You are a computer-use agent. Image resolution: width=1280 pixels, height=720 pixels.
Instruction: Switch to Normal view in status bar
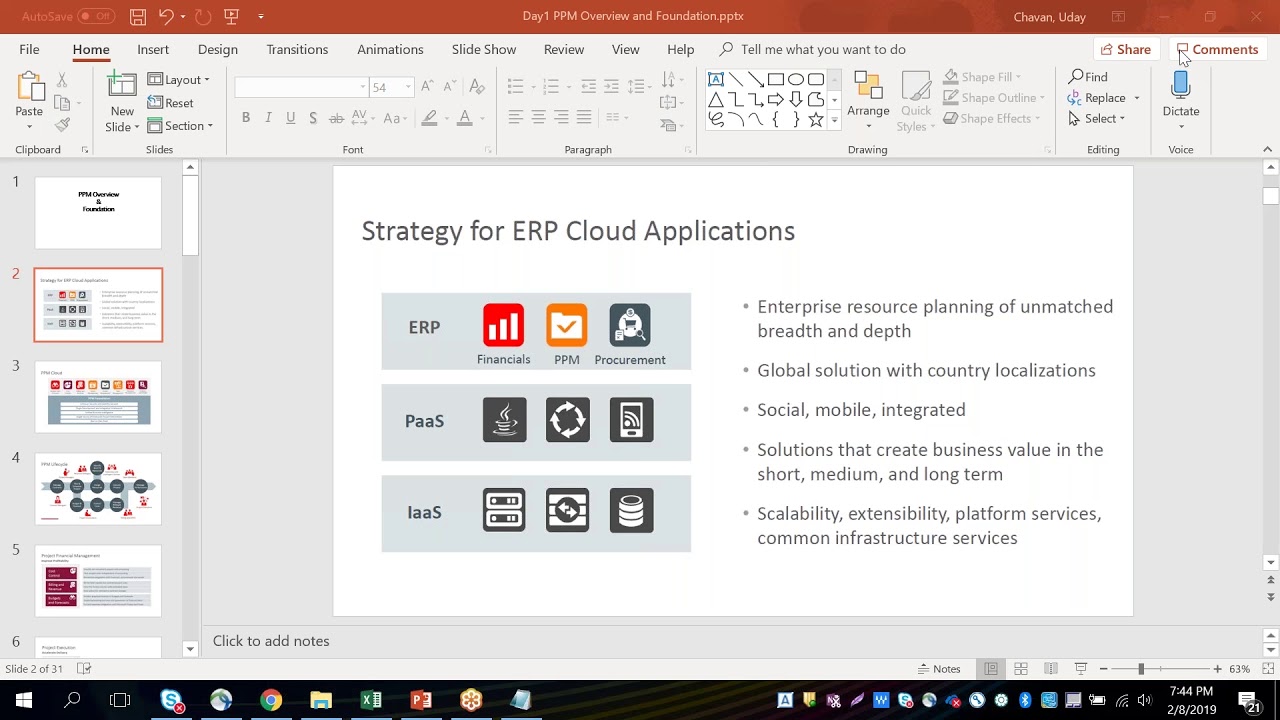(x=991, y=669)
